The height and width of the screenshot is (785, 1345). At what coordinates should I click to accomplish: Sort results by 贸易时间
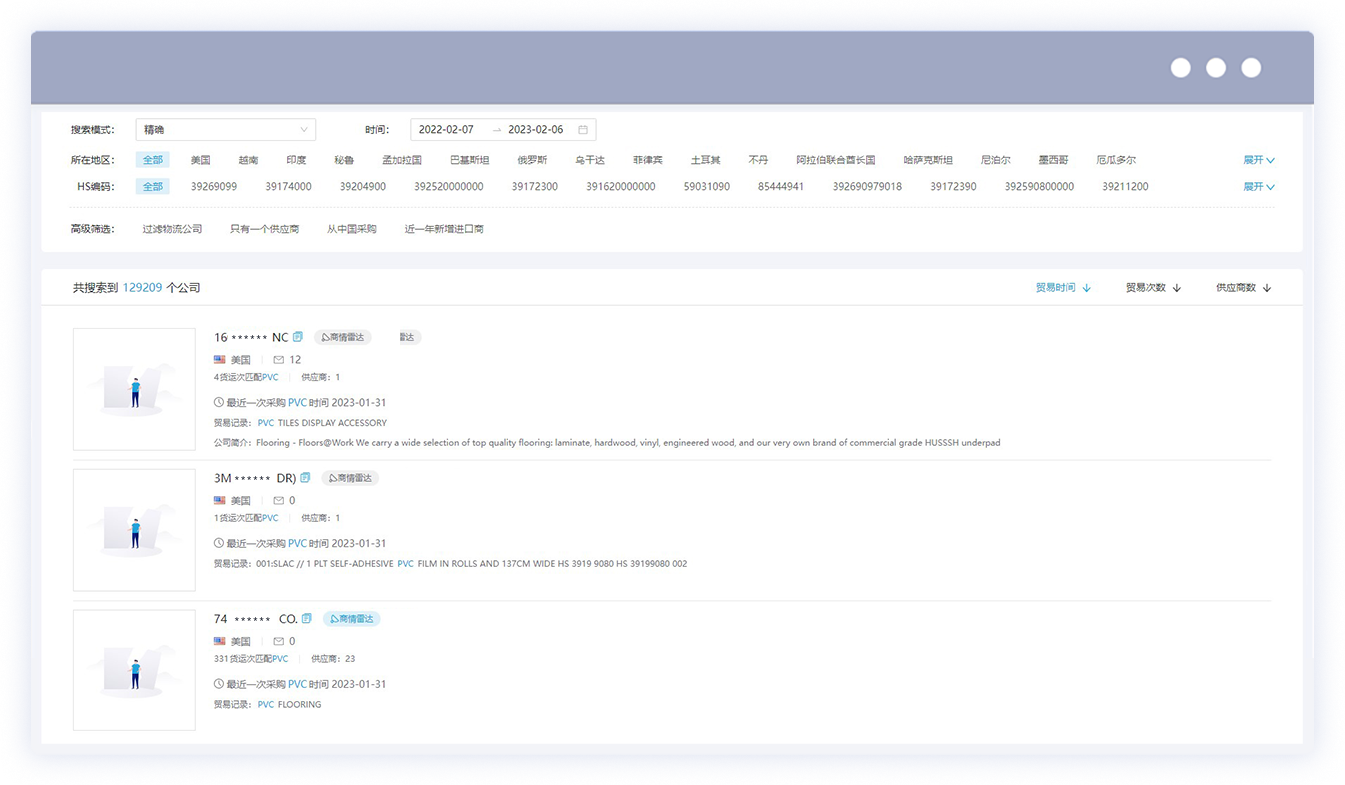point(1063,287)
